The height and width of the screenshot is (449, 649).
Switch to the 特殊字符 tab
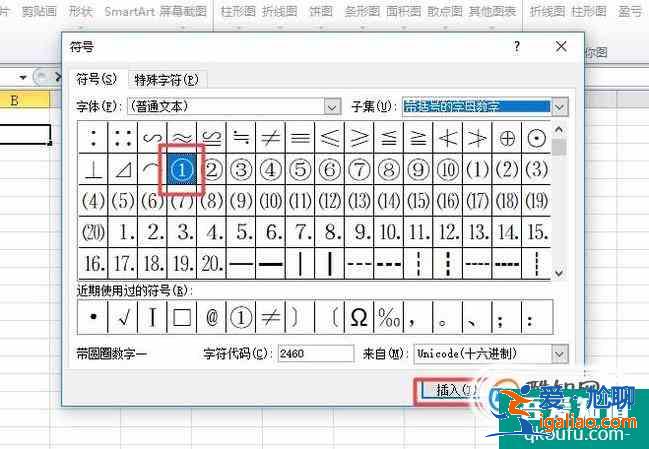pyautogui.click(x=164, y=80)
